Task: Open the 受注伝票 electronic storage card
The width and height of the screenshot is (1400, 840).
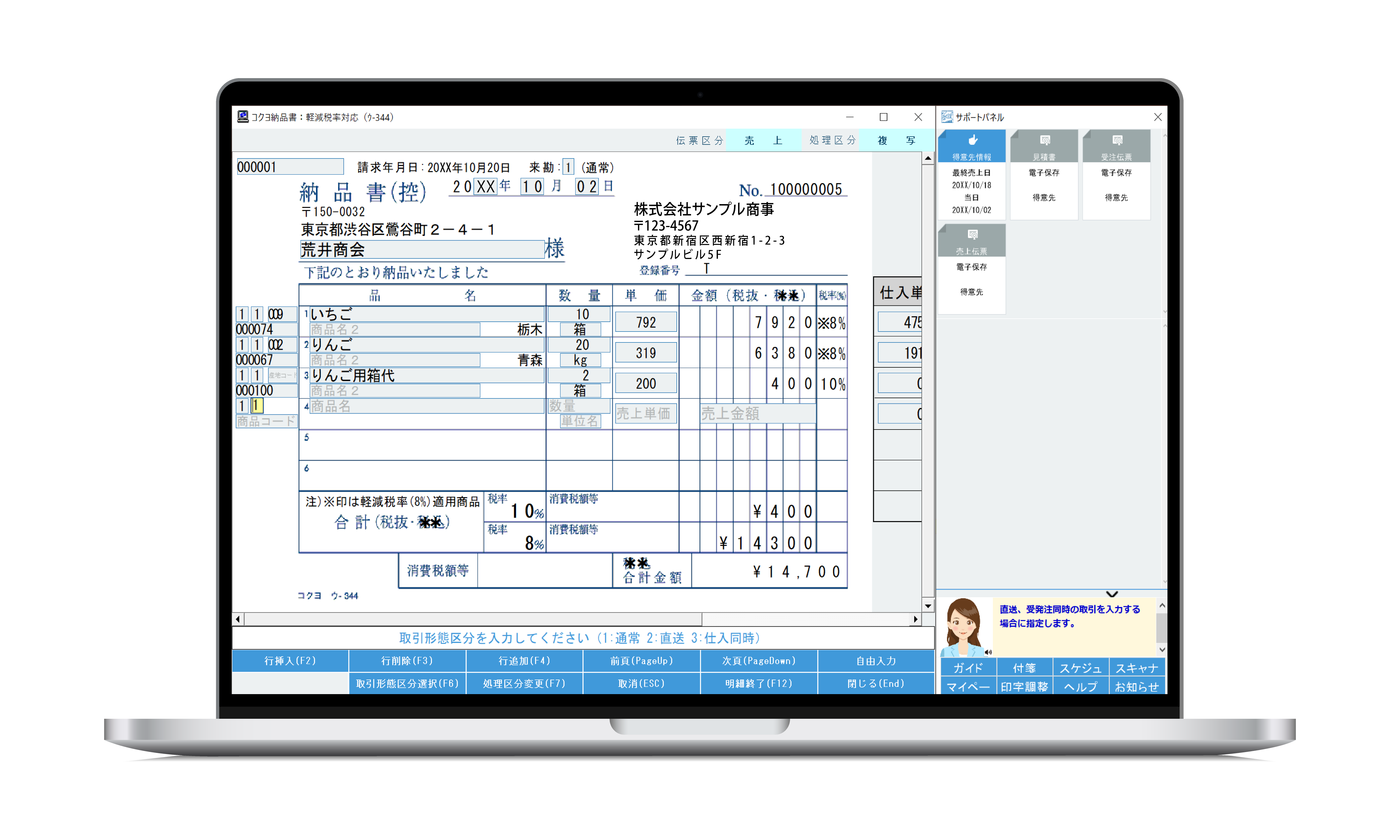Action: pyautogui.click(x=1116, y=174)
